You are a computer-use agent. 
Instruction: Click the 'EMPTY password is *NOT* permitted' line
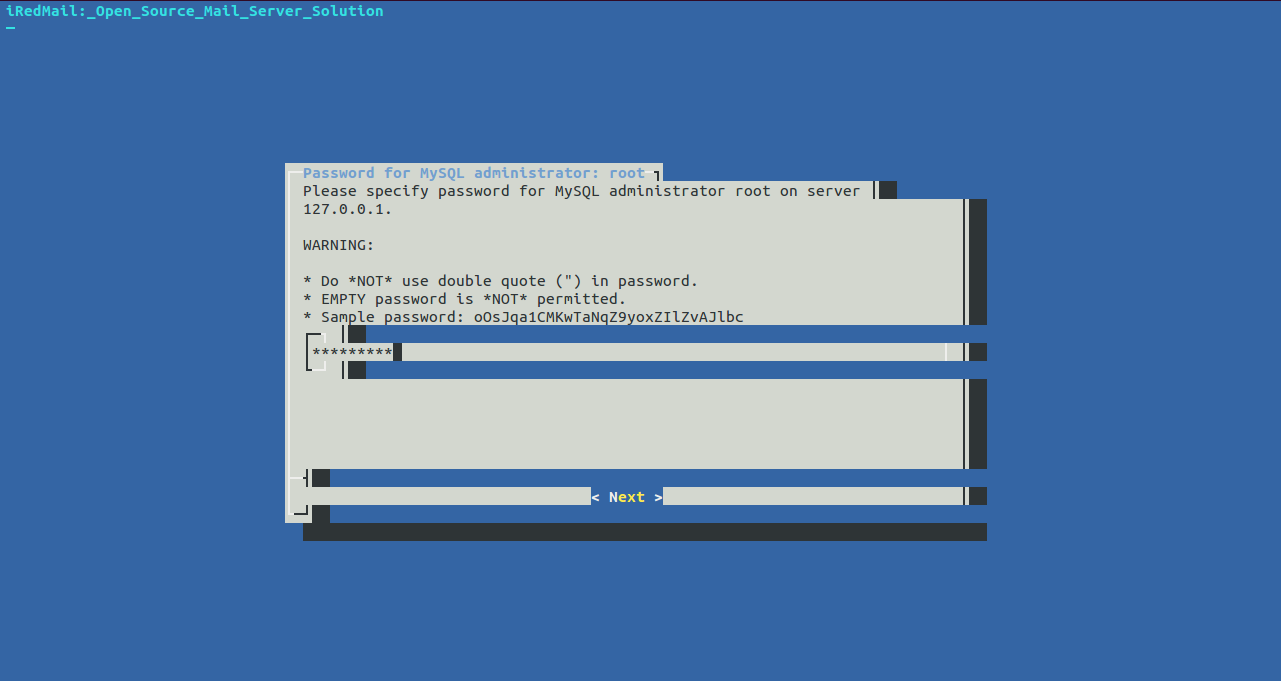465,299
